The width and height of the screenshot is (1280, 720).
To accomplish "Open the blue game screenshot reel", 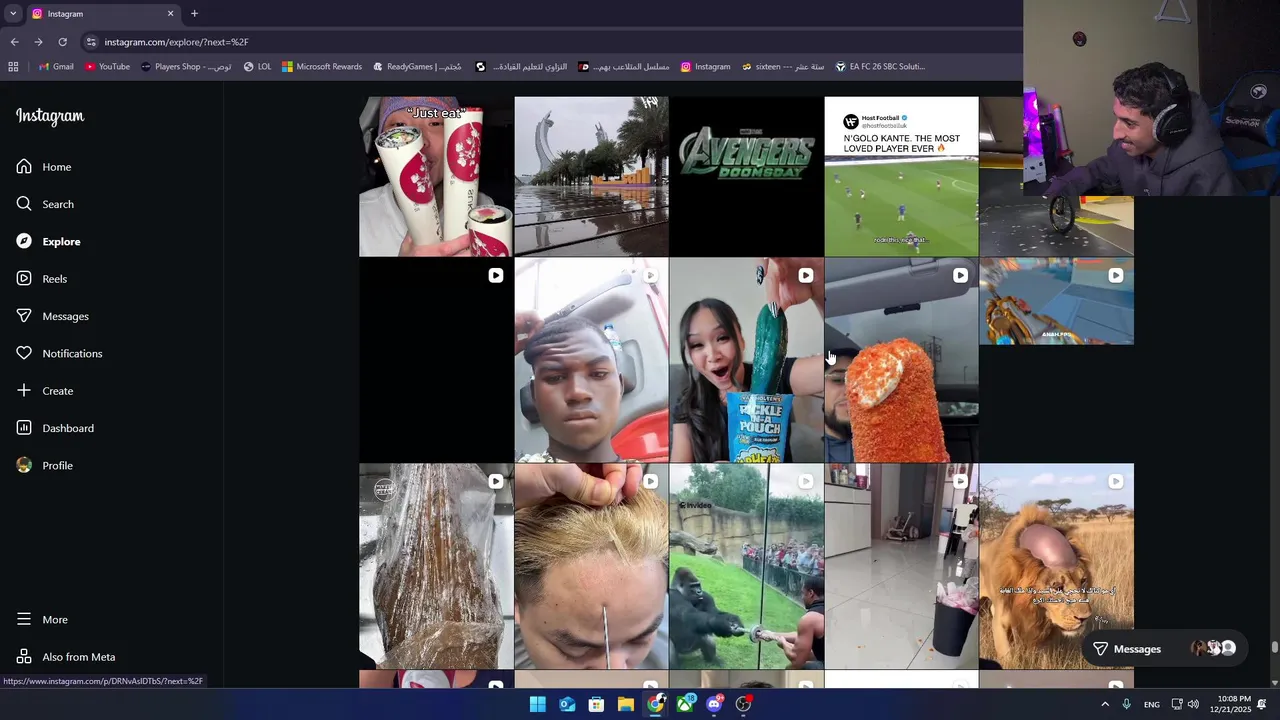I will pyautogui.click(x=1056, y=301).
